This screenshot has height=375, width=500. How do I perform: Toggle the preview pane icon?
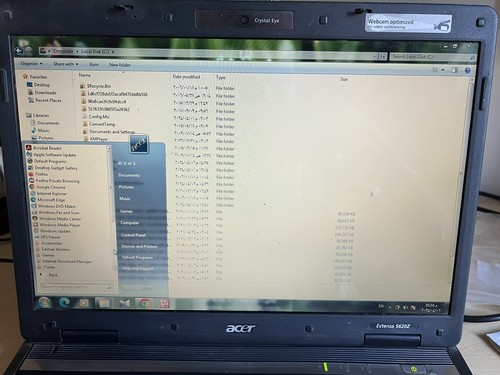click(x=454, y=70)
